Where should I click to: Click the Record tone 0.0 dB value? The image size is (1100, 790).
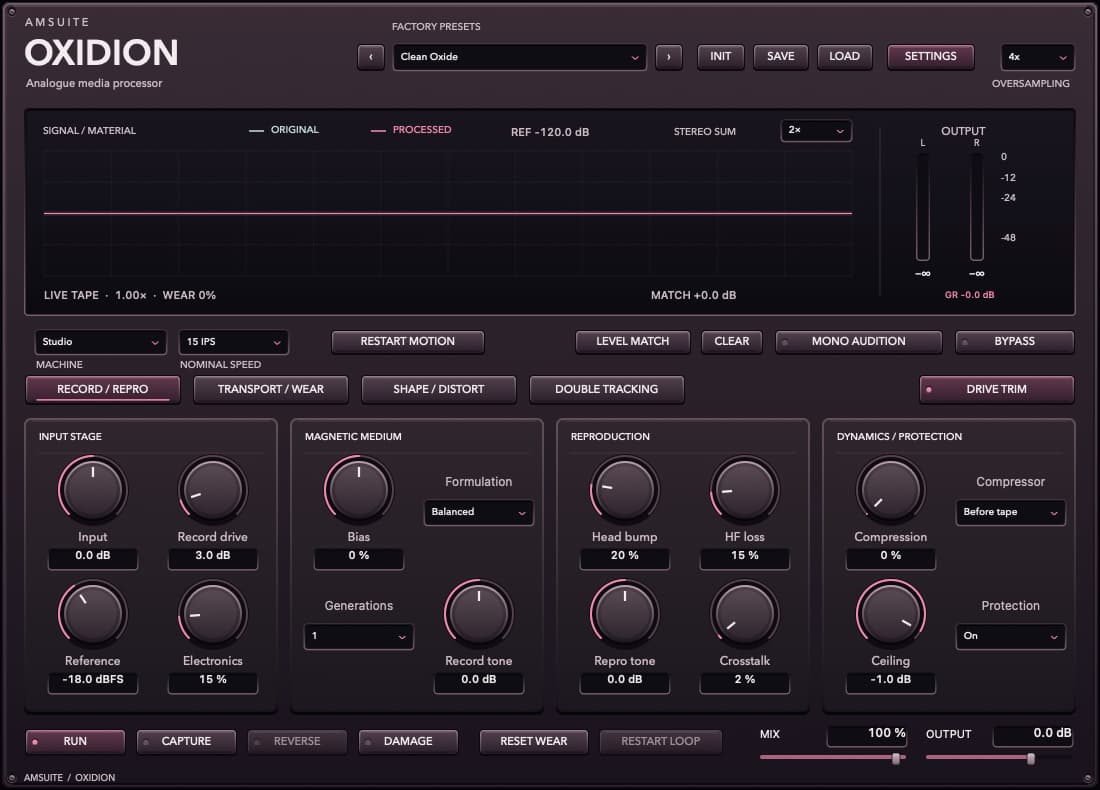[x=478, y=681]
